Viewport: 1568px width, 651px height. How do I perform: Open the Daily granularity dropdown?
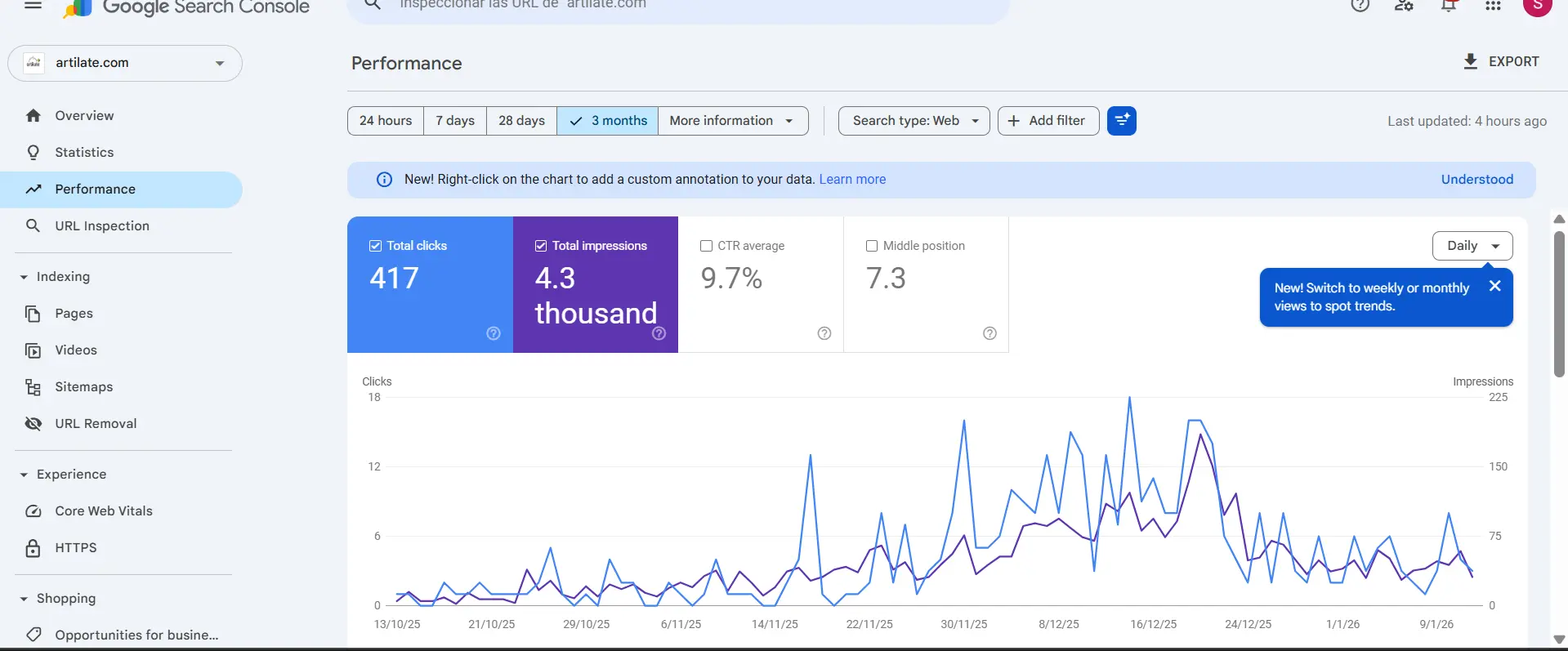(1472, 246)
